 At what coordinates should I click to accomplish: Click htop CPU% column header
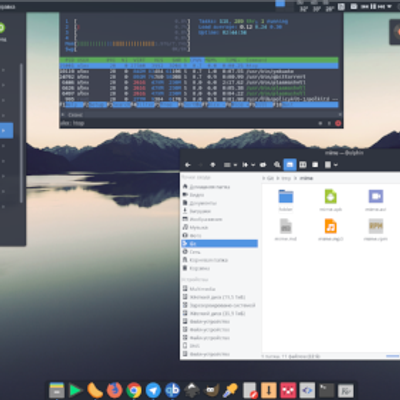(x=196, y=60)
